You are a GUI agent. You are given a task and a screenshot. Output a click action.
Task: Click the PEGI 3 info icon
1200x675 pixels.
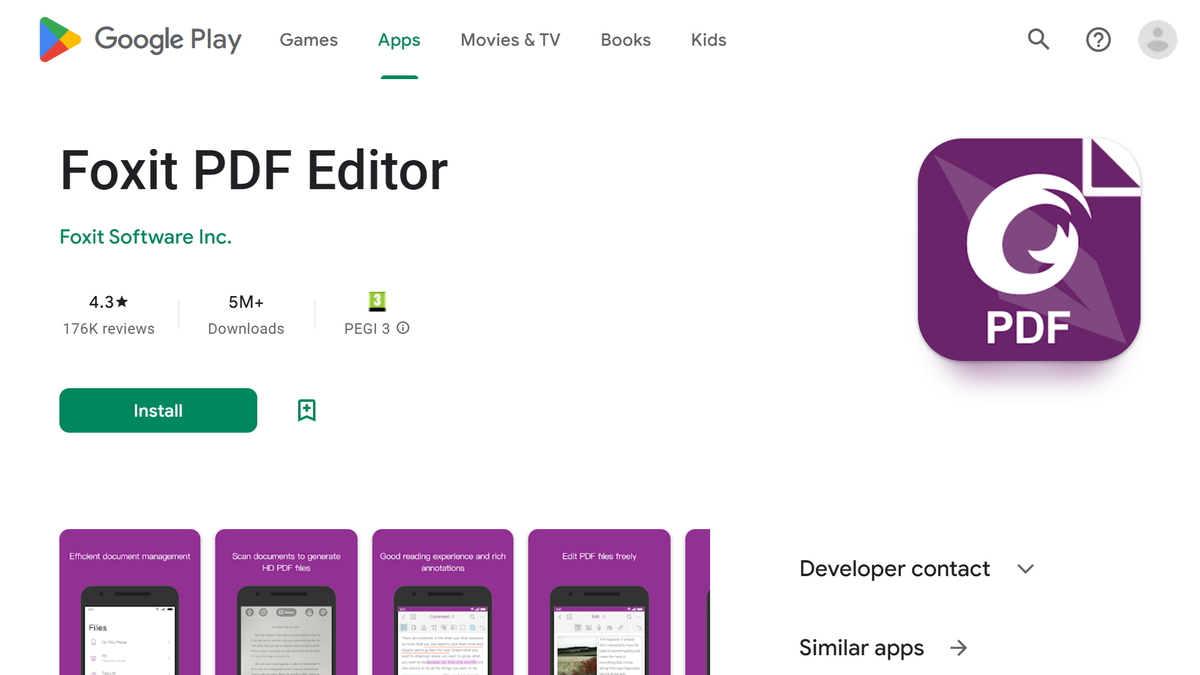click(402, 328)
